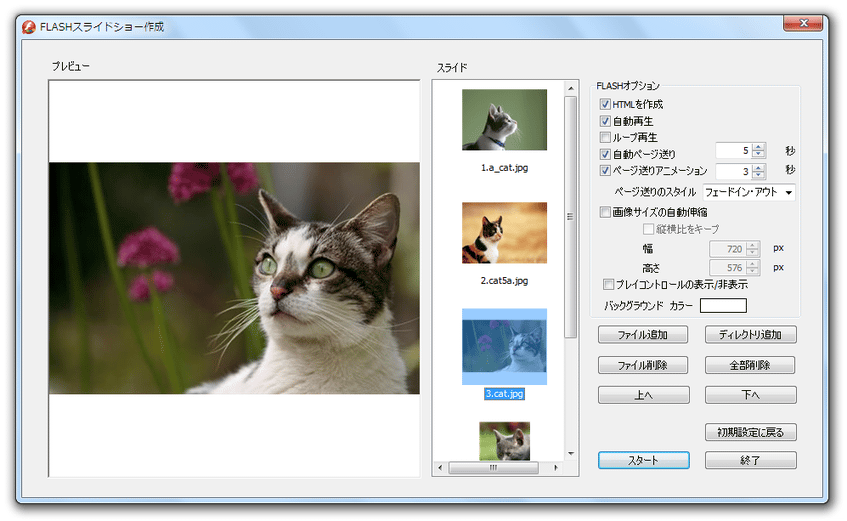Click slide list scroll up arrow
847x521 pixels.
pyautogui.click(x=571, y=88)
